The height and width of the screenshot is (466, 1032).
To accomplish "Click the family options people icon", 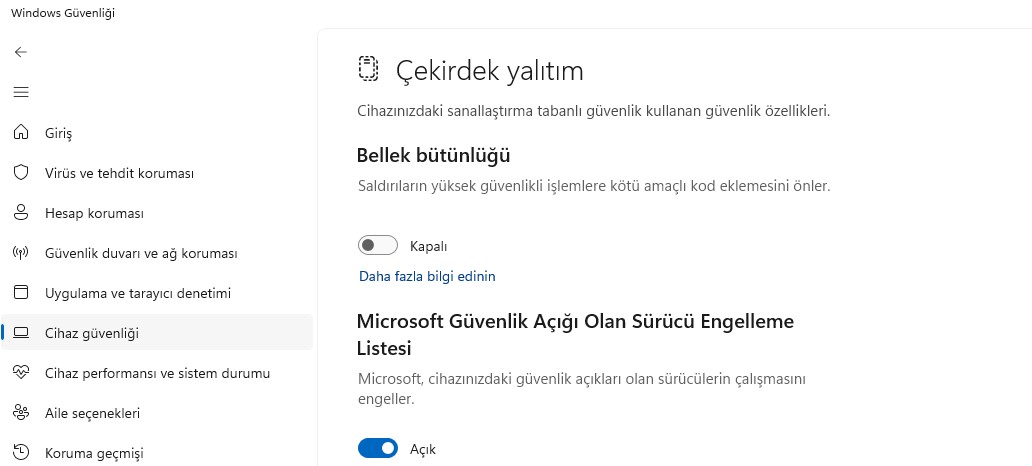I will 21,413.
